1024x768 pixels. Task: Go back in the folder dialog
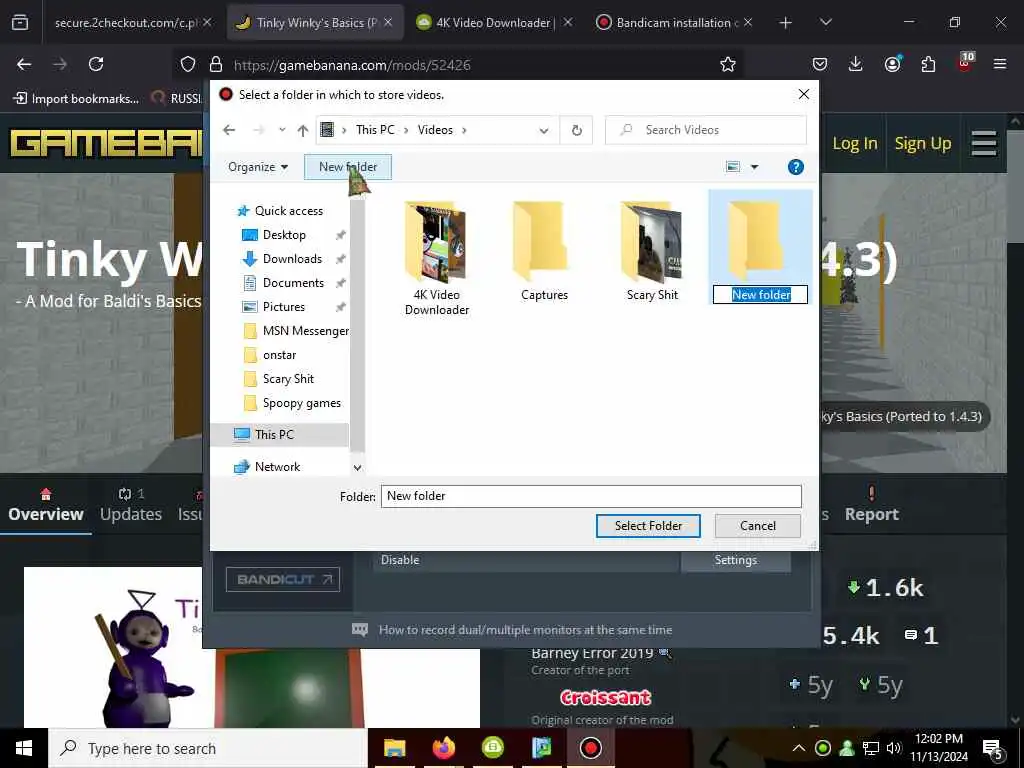229,130
